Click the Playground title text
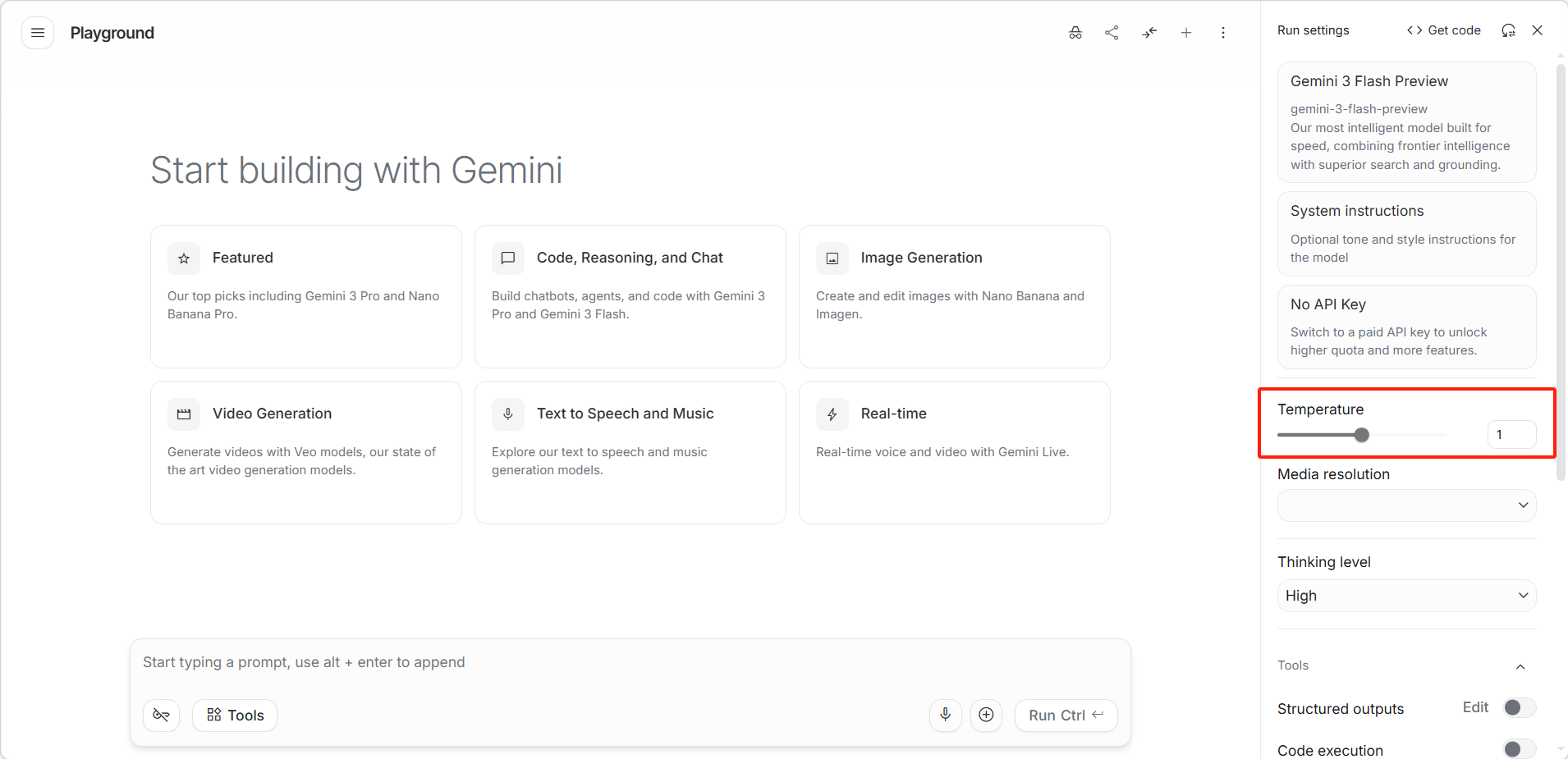Viewport: 1568px width, 759px height. 112,33
